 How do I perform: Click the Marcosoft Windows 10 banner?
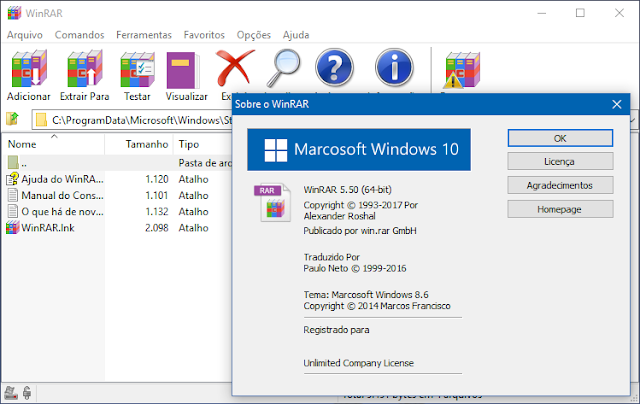click(359, 149)
